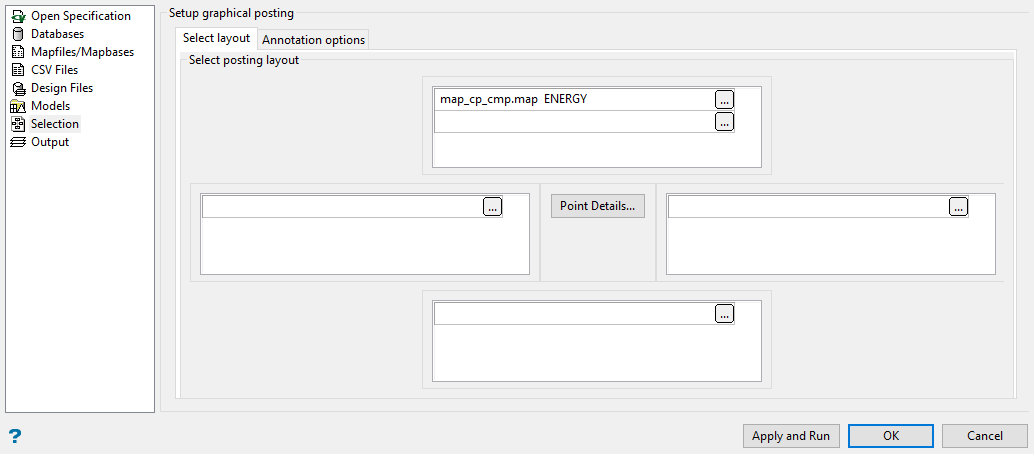This screenshot has height=454, width=1034.
Task: Switch to the Annotation options tab
Action: coord(313,40)
